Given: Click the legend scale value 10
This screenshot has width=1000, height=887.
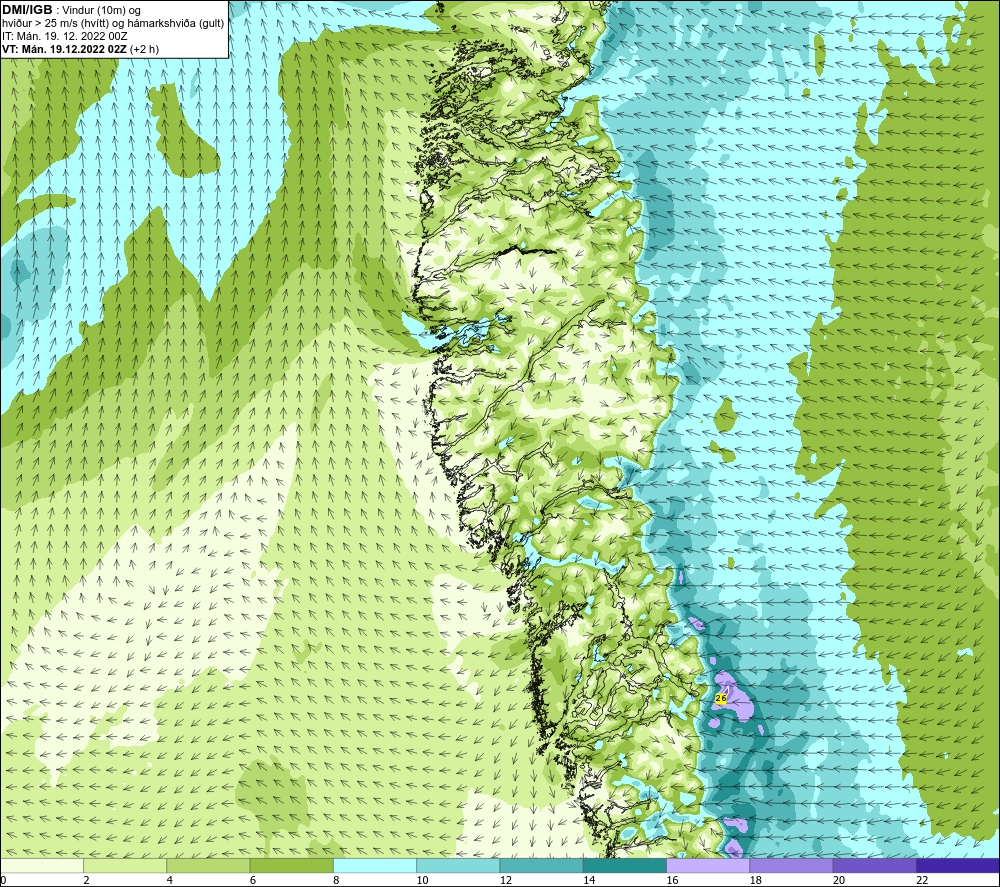Looking at the screenshot, I should (423, 880).
